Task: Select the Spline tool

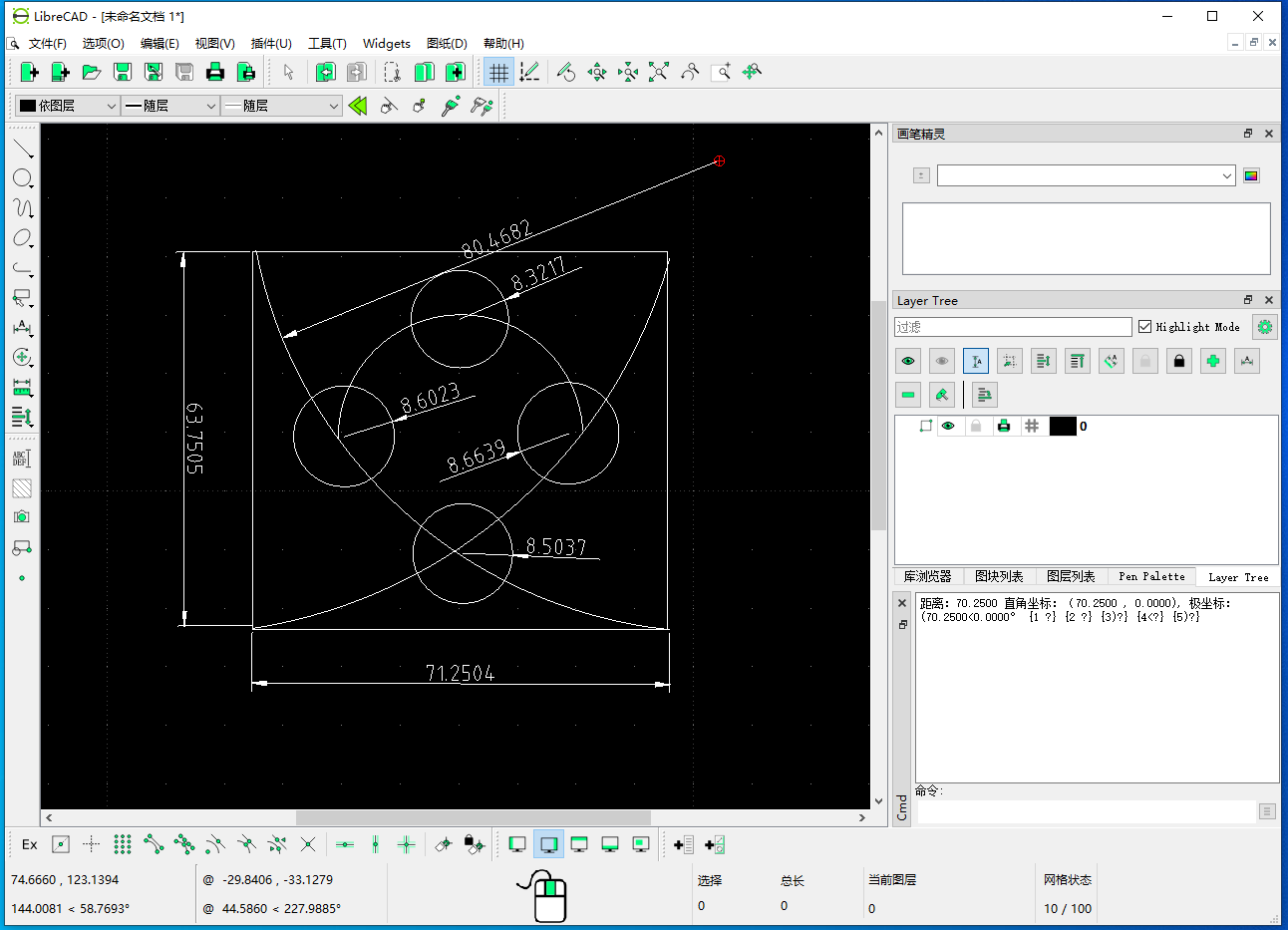Action: [23, 207]
